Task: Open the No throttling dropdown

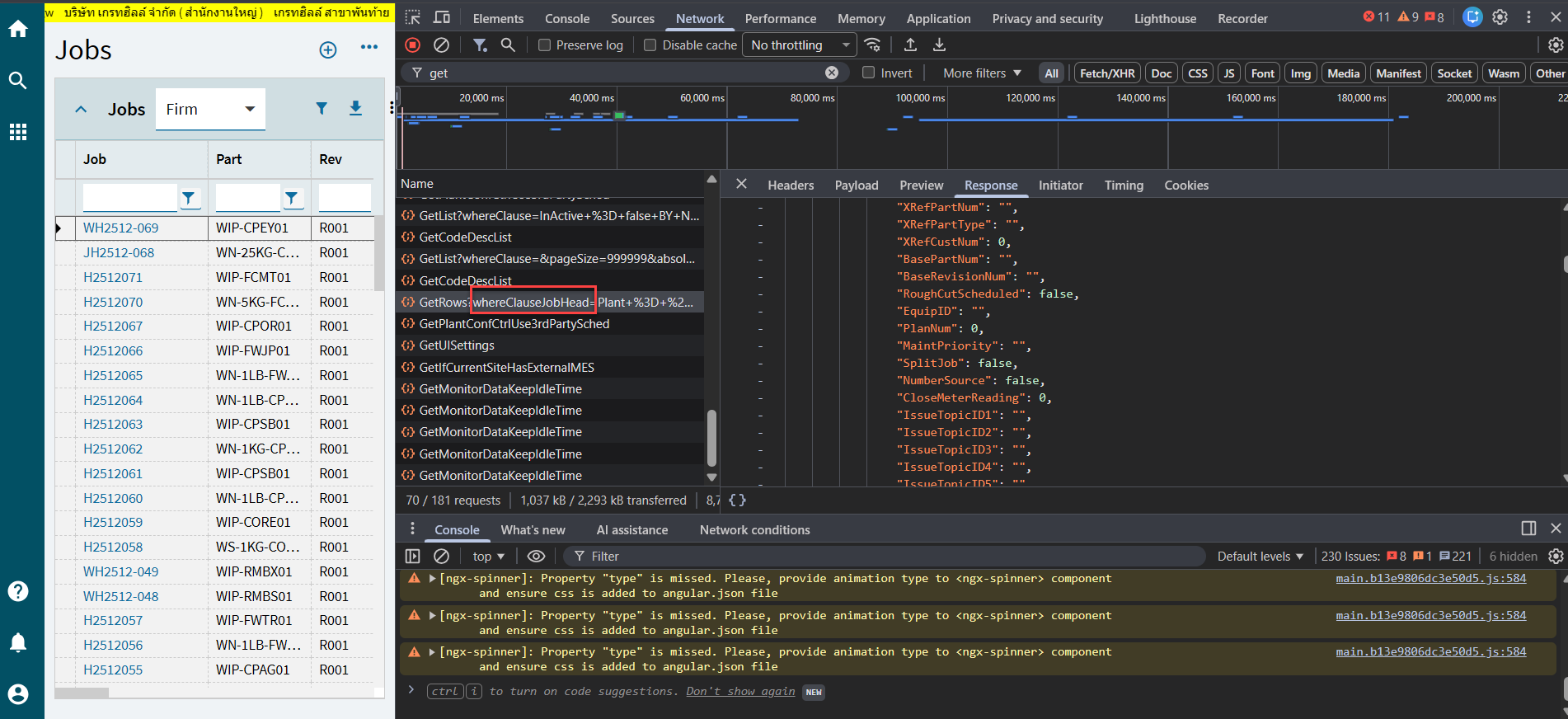Action: pos(800,45)
